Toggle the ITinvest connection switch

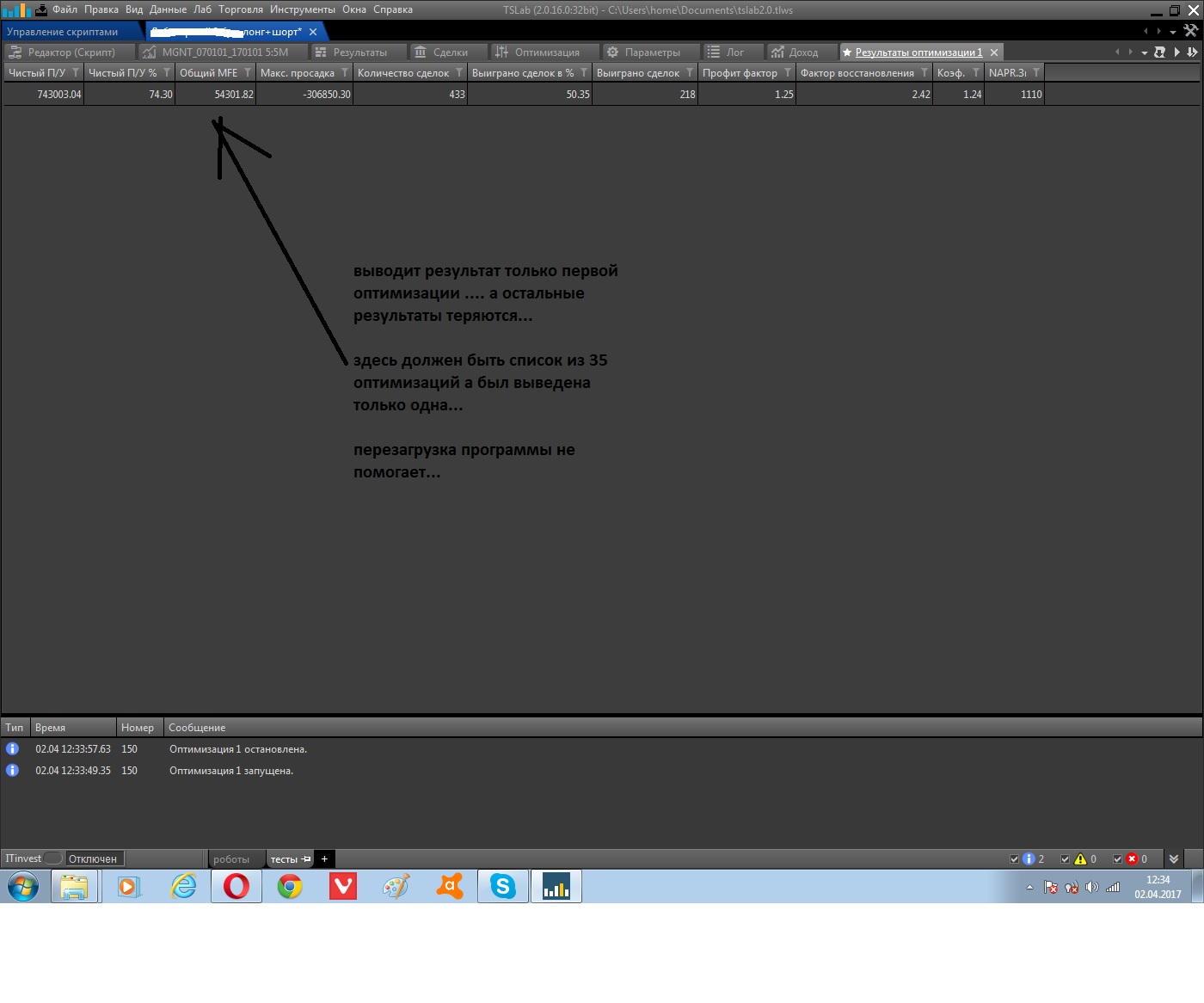[53, 858]
